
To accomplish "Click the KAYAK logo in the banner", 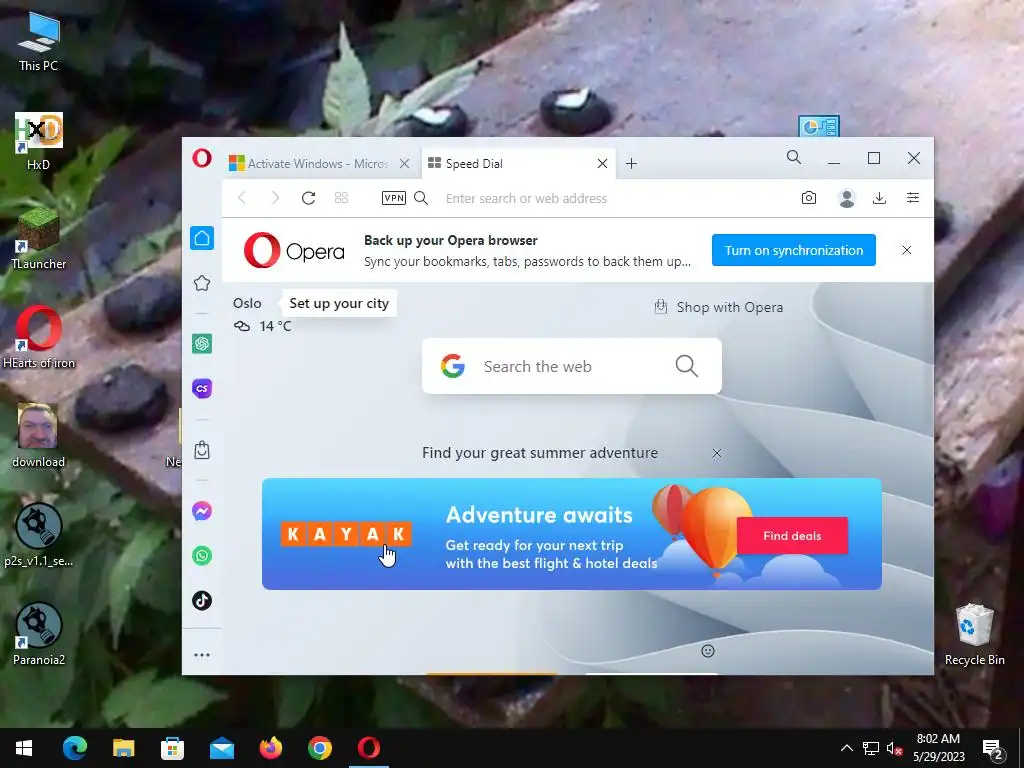I will tap(345, 534).
